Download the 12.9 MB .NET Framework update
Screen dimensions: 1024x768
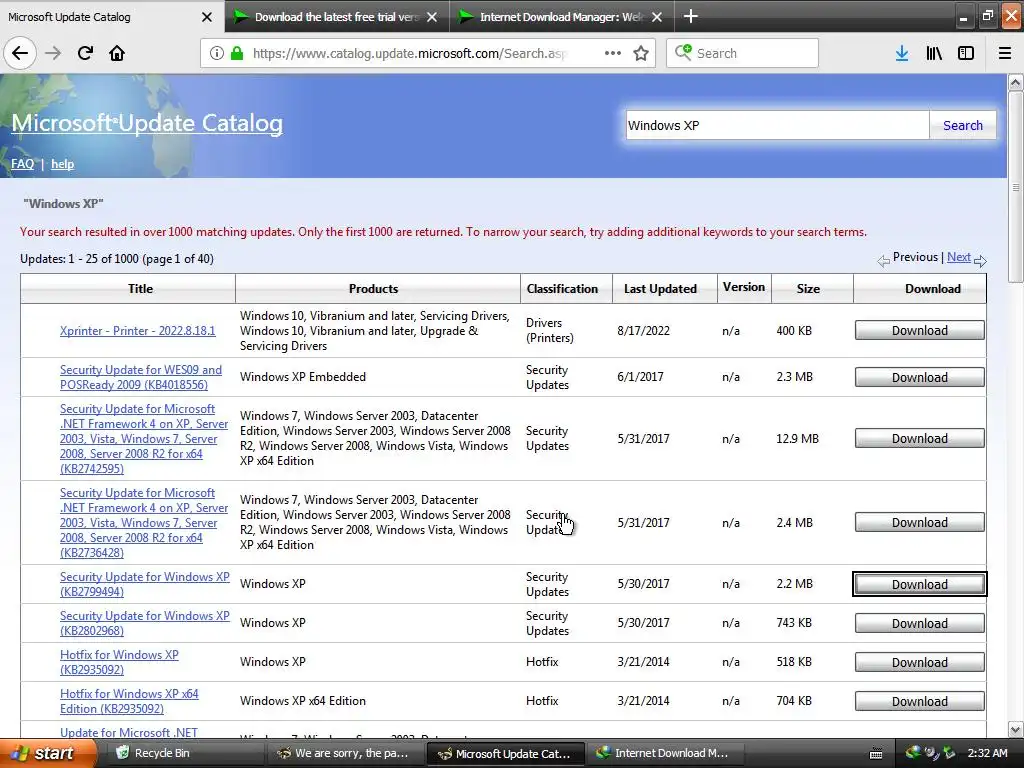tap(920, 438)
